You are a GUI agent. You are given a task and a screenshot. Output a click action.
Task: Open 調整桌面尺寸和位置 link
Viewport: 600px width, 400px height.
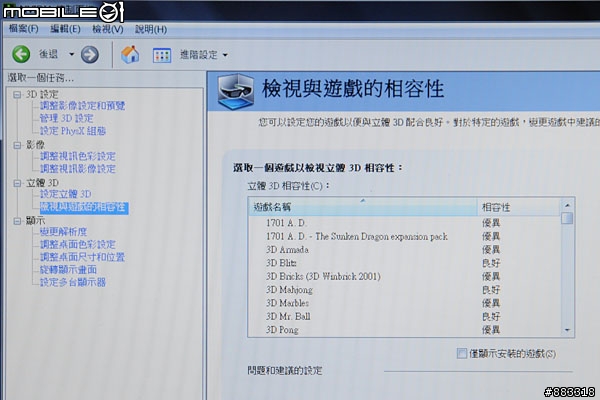coord(83,257)
